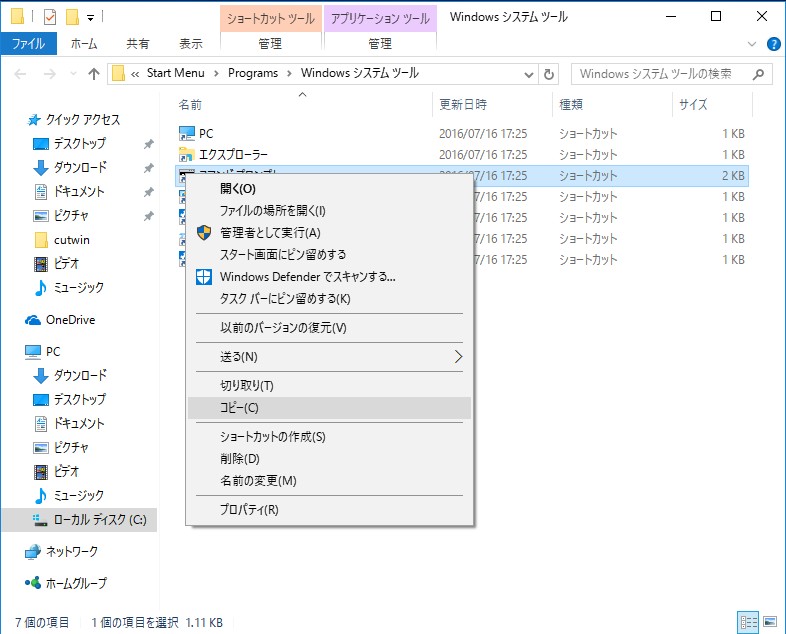Select タスク バーにピン留めする(K)
786x634 pixels.
329,299
